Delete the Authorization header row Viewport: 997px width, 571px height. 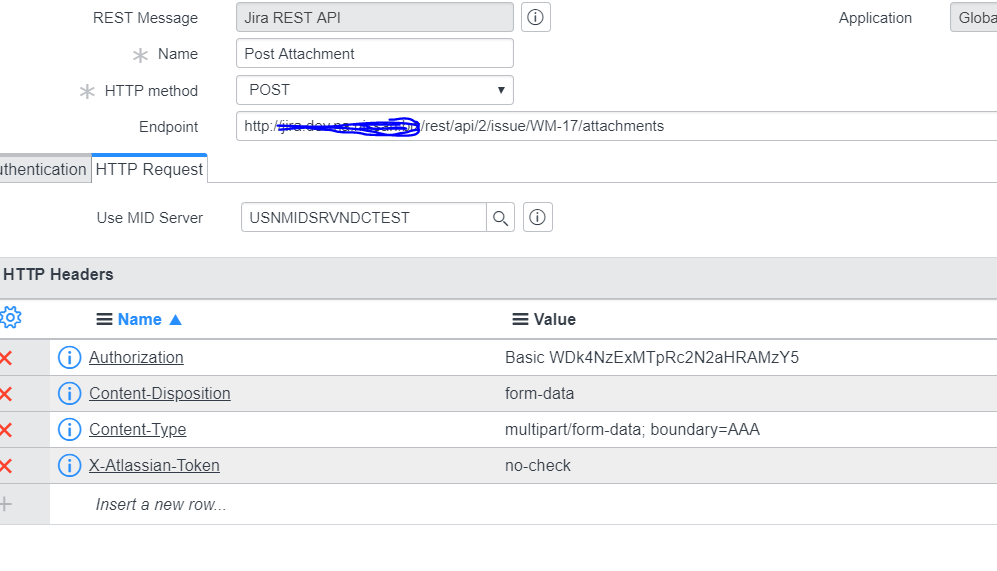tap(6, 357)
